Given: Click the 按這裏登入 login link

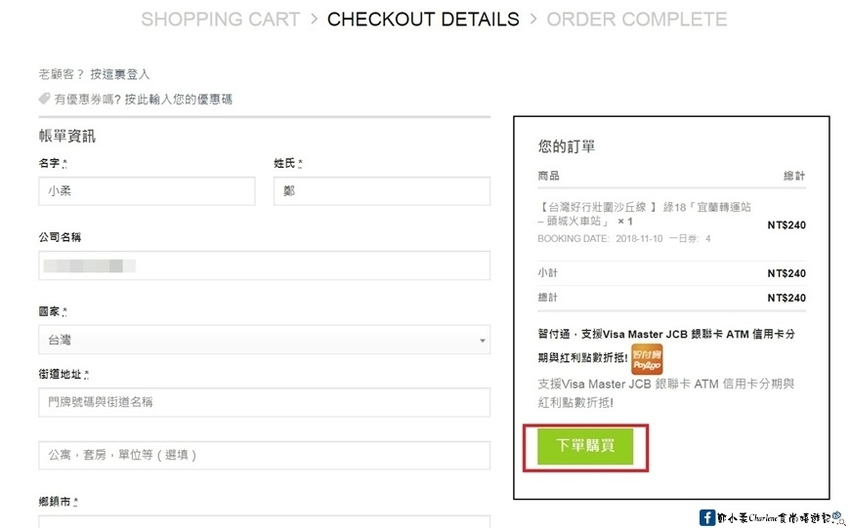Looking at the screenshot, I should point(120,74).
